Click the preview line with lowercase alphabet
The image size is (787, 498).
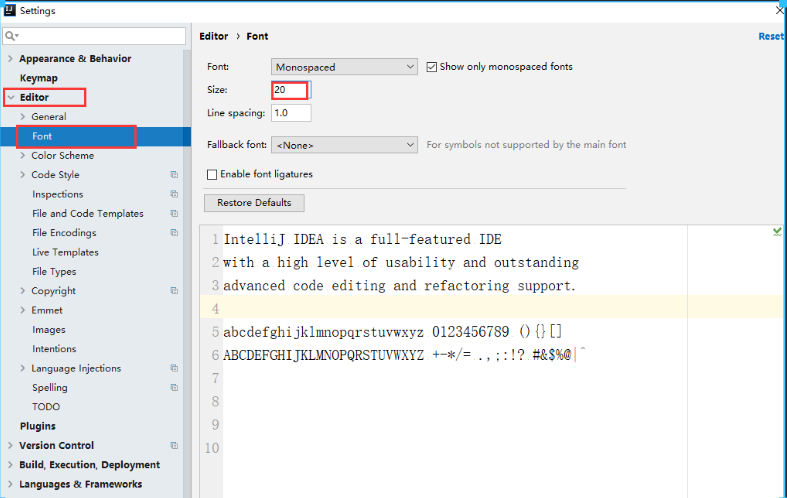pyautogui.click(x=392, y=332)
